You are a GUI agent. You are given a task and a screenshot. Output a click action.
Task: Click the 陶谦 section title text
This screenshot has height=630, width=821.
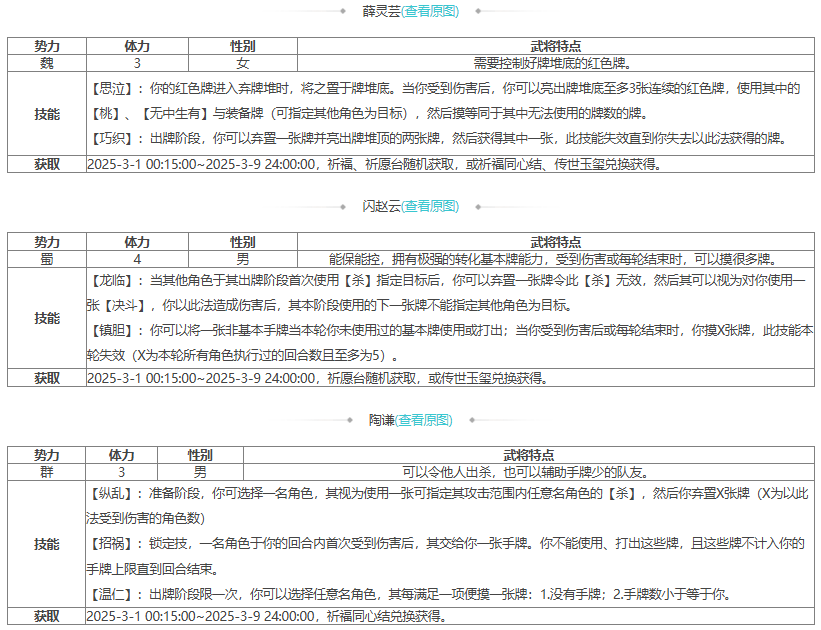(379, 420)
